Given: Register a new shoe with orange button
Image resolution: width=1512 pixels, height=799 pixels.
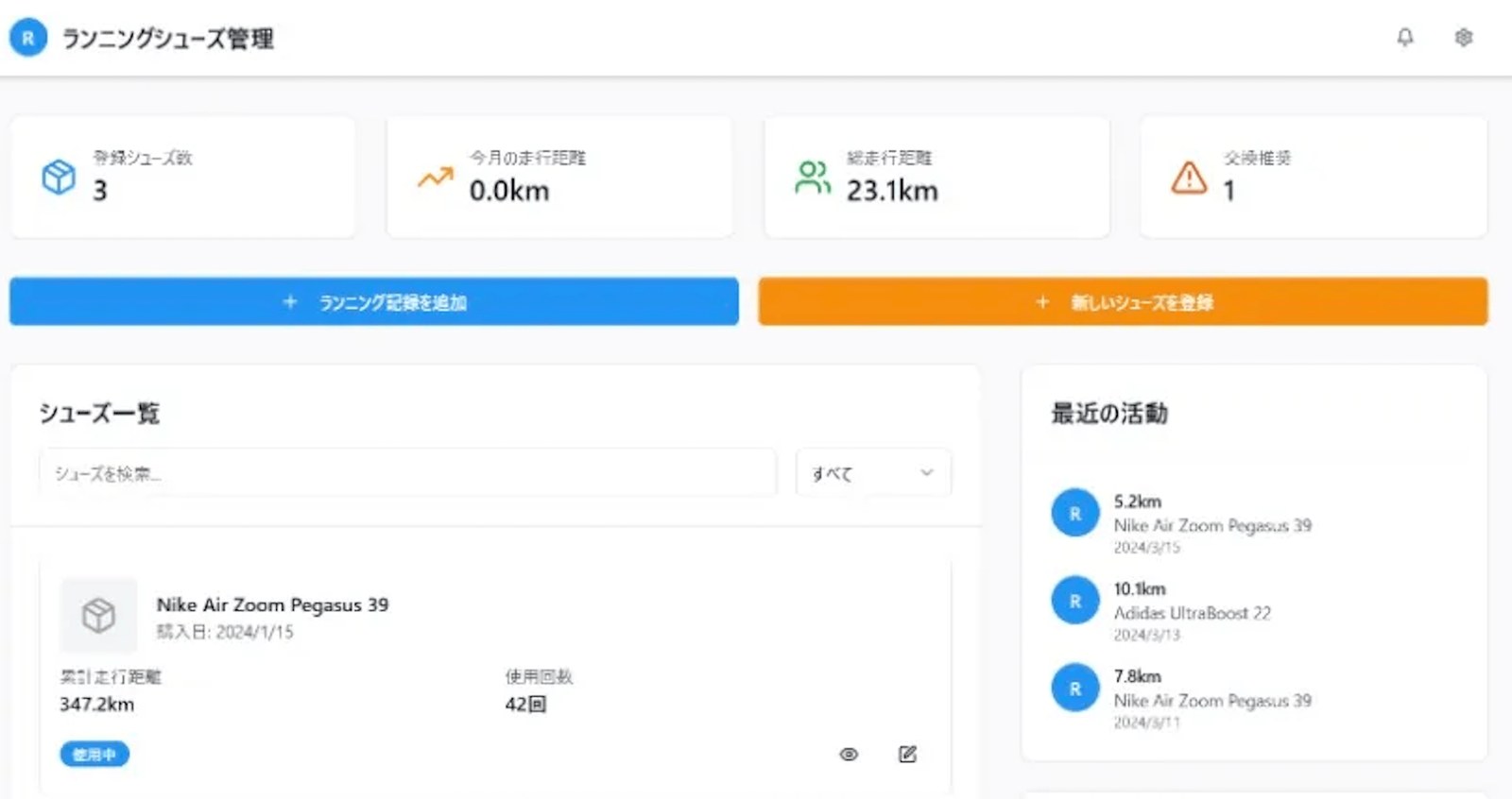Looking at the screenshot, I should (x=1123, y=301).
